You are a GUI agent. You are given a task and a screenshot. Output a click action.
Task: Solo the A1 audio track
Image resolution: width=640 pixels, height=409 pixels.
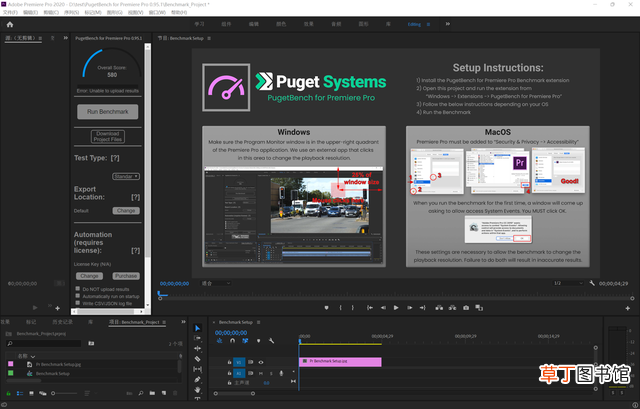pos(271,373)
